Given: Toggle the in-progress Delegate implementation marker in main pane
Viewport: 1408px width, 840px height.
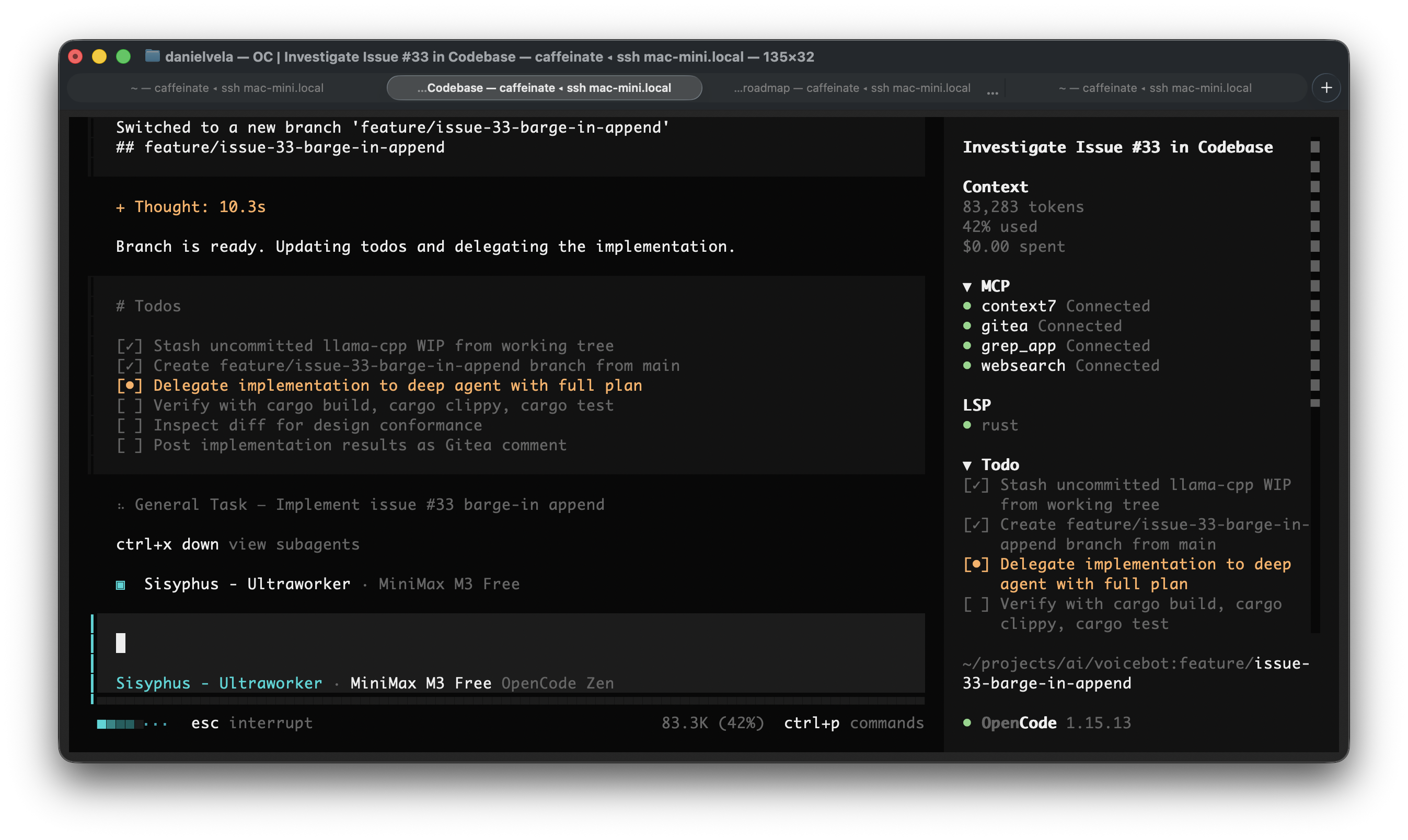Looking at the screenshot, I should 130,386.
